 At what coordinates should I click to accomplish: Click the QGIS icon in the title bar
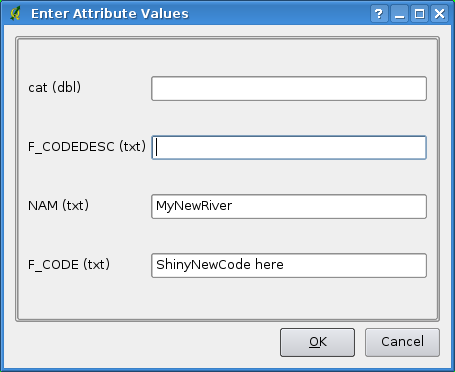click(x=15, y=14)
